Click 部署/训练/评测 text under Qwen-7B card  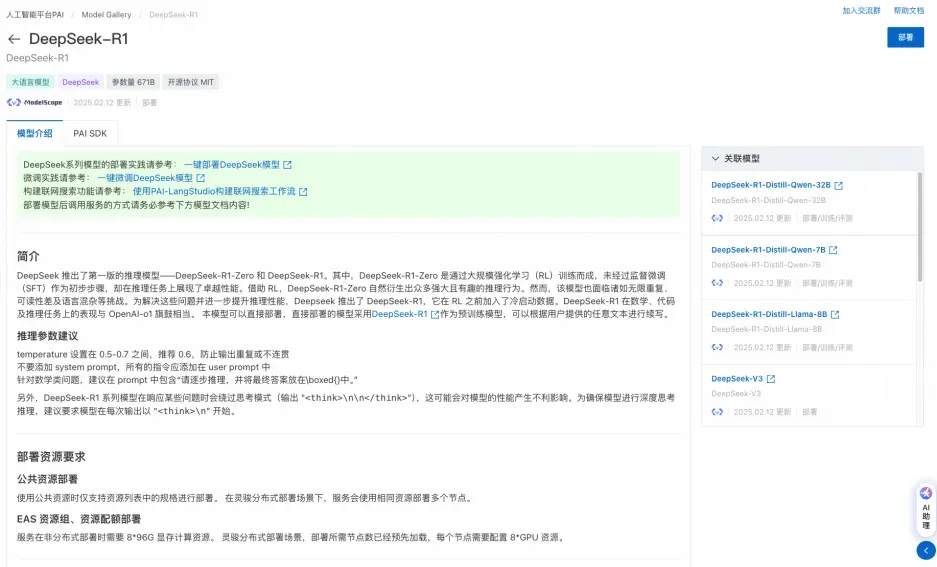pyautogui.click(x=827, y=283)
